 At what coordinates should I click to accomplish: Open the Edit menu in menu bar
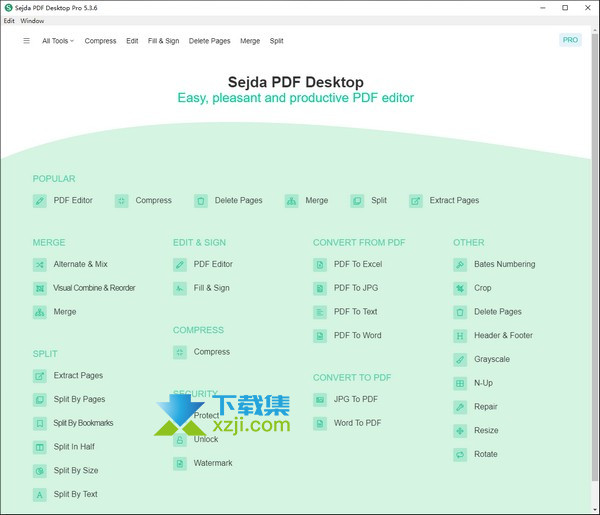[x=9, y=21]
